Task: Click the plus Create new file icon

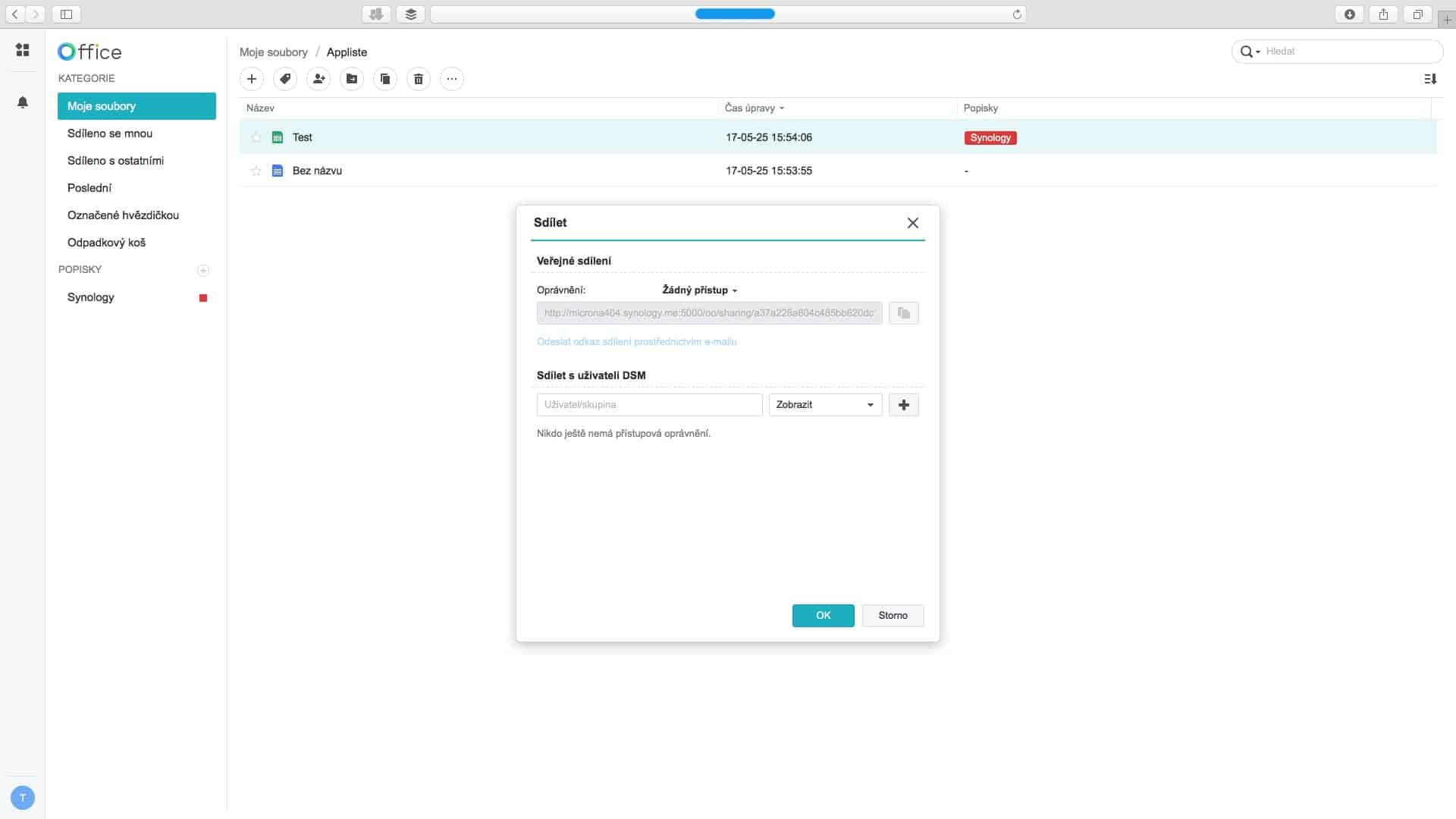Action: tap(252, 79)
